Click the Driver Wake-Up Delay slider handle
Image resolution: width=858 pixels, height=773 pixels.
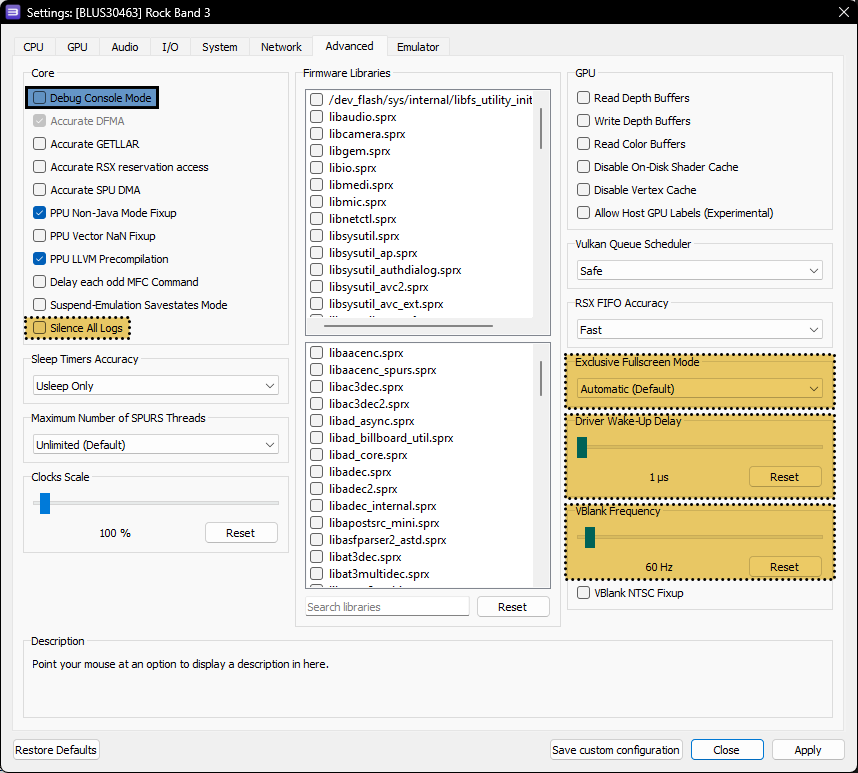pos(582,447)
